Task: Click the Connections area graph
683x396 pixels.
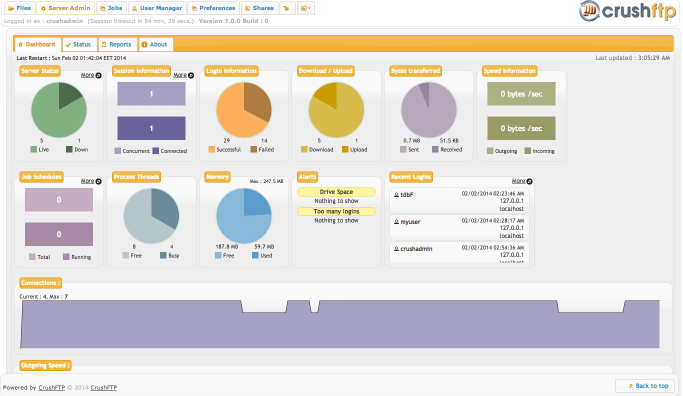Action: pos(340,324)
